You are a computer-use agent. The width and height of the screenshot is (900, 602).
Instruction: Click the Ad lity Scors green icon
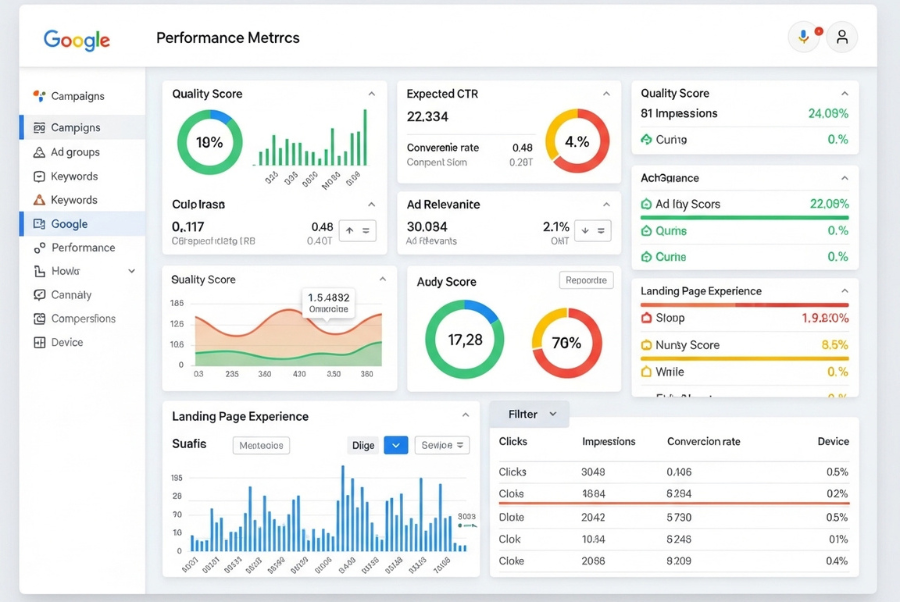pyautogui.click(x=646, y=204)
